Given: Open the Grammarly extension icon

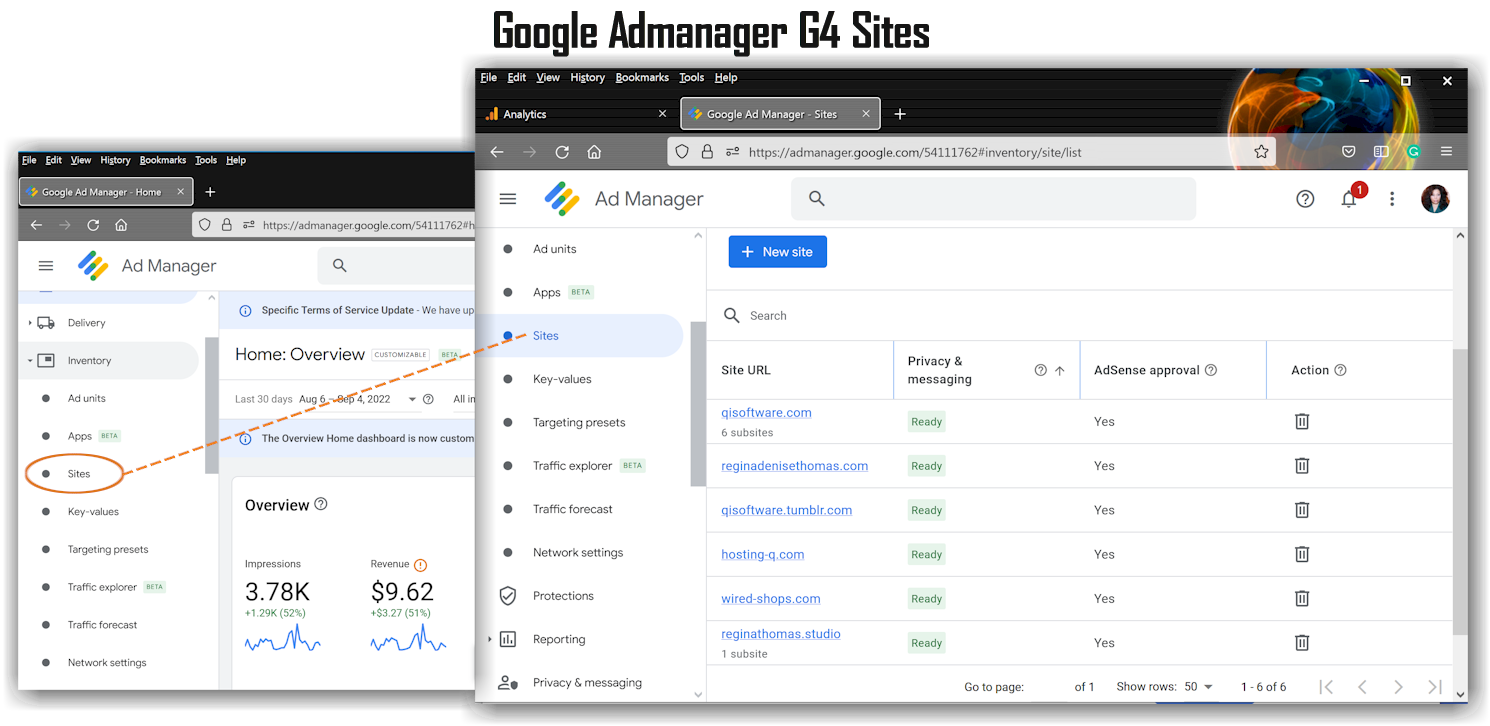Looking at the screenshot, I should click(x=1414, y=152).
